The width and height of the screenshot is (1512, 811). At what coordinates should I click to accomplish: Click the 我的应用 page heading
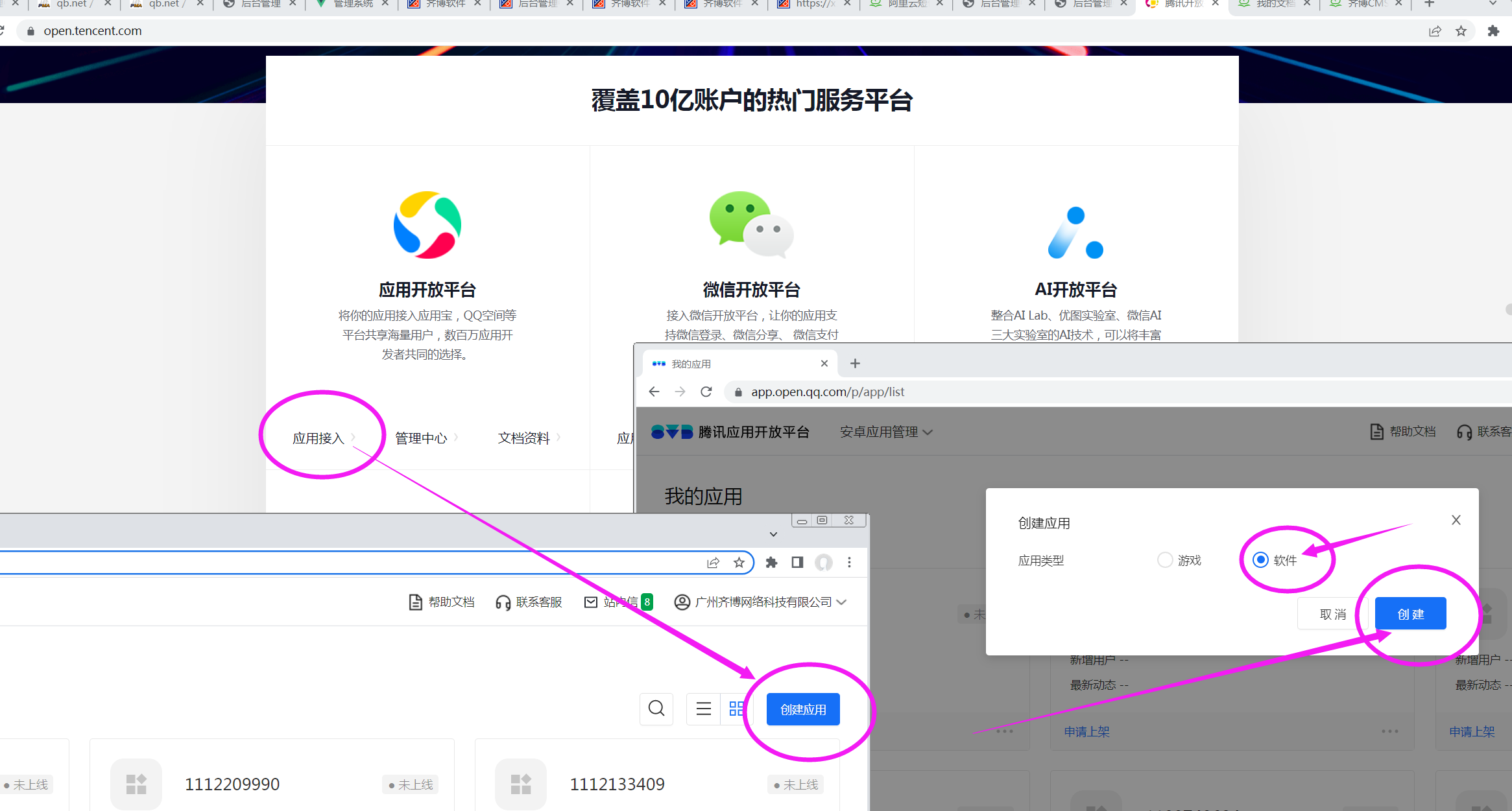tap(703, 497)
